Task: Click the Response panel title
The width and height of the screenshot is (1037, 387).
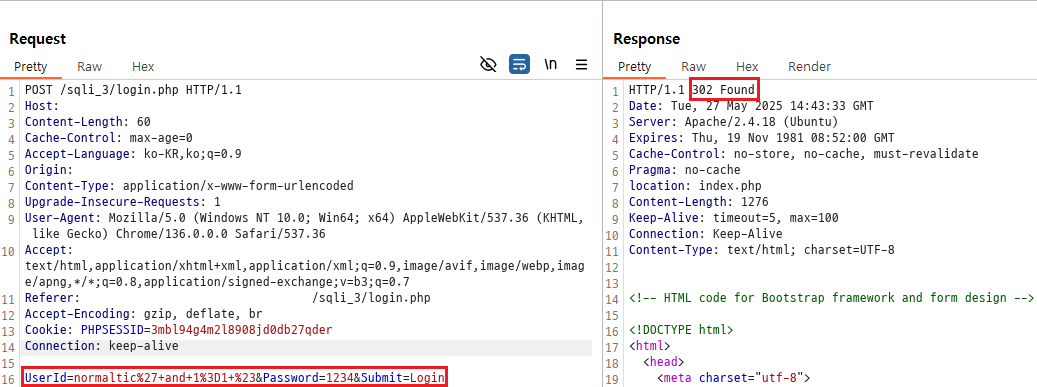Action: [x=646, y=39]
